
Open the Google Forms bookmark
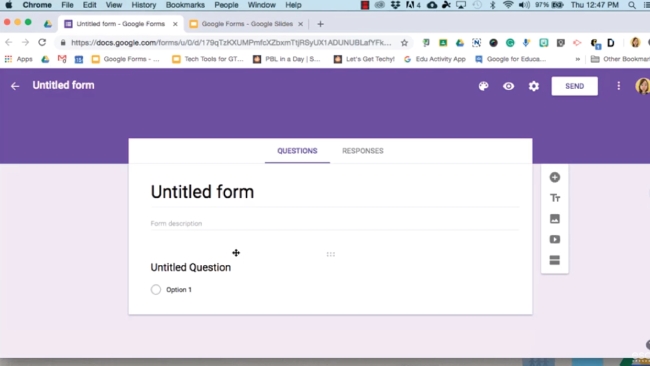(x=126, y=59)
